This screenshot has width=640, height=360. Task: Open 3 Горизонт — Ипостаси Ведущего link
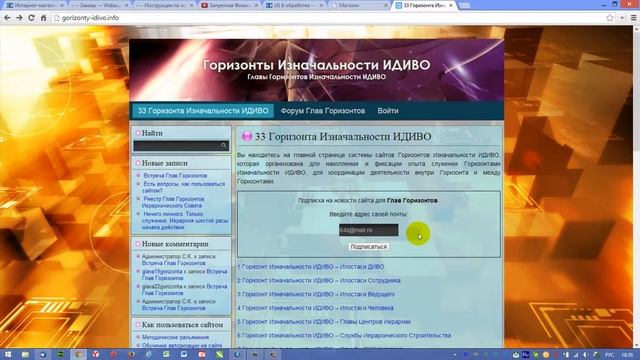click(316, 294)
